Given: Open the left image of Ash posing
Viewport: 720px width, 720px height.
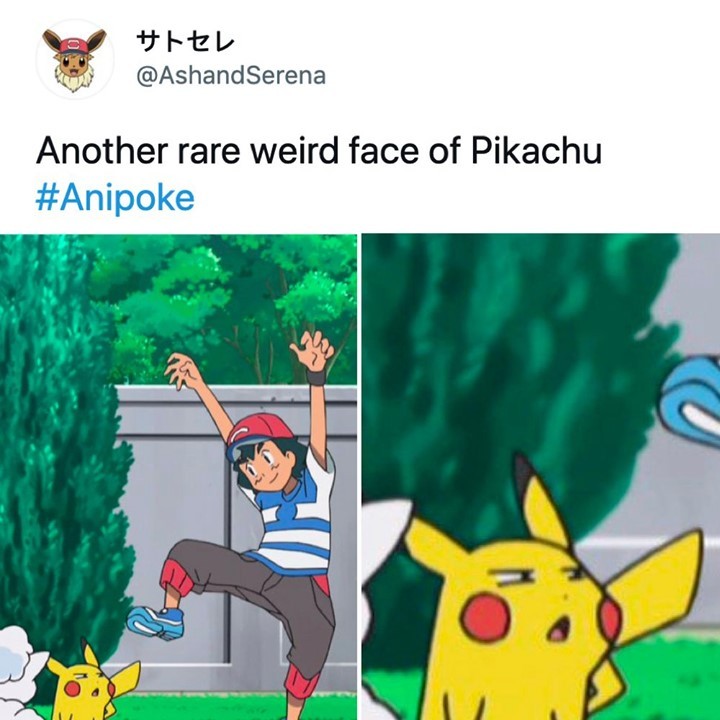Looking at the screenshot, I should click(178, 477).
